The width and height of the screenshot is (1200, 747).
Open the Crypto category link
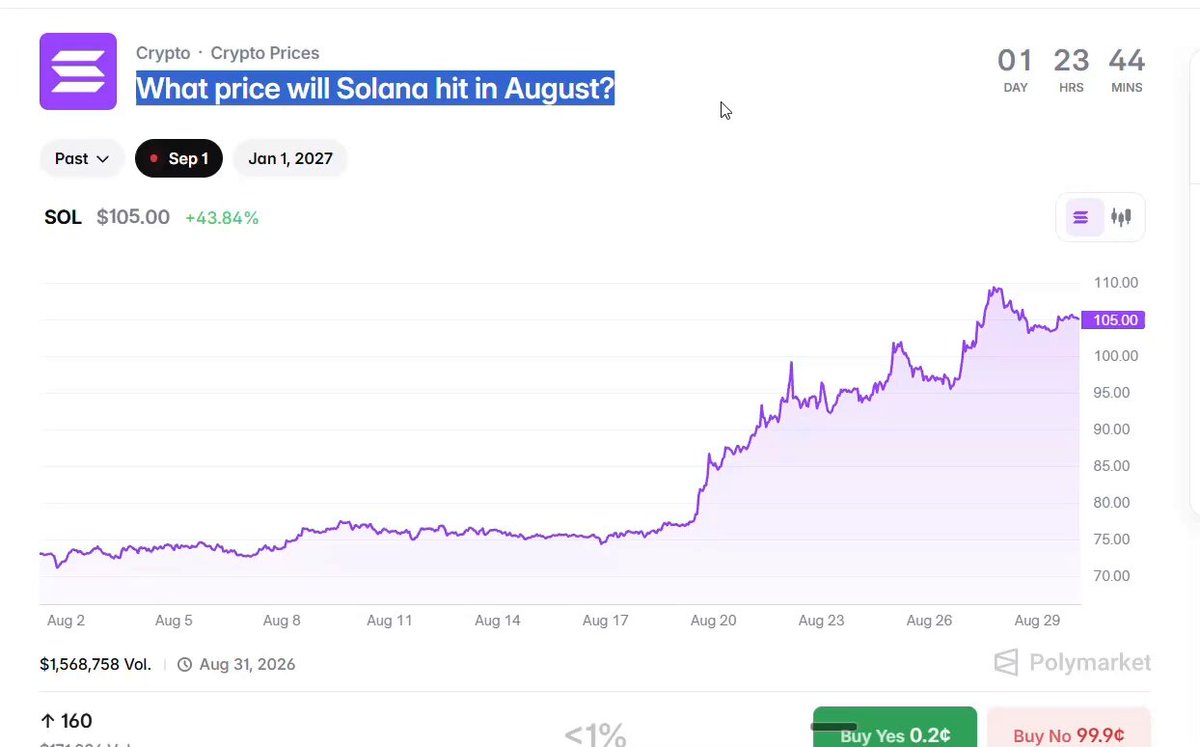(163, 53)
